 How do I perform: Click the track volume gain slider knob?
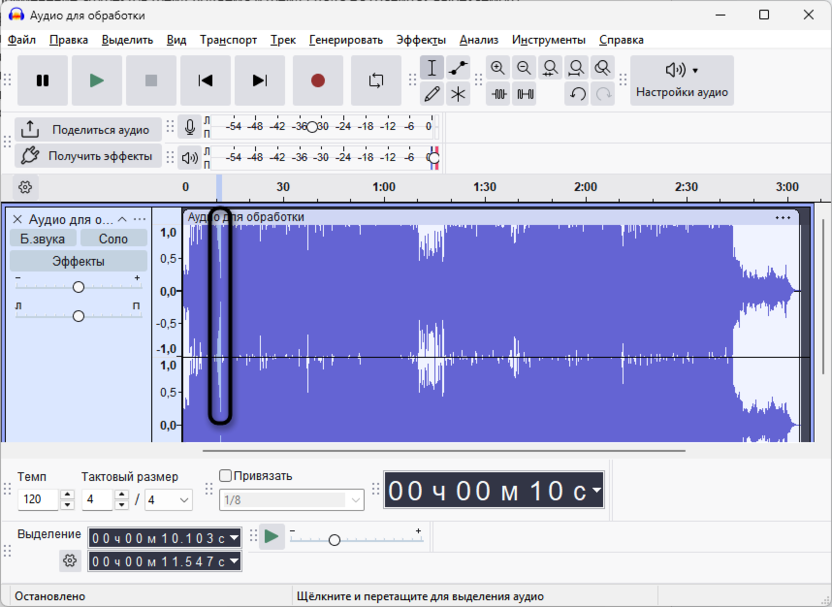(78, 287)
